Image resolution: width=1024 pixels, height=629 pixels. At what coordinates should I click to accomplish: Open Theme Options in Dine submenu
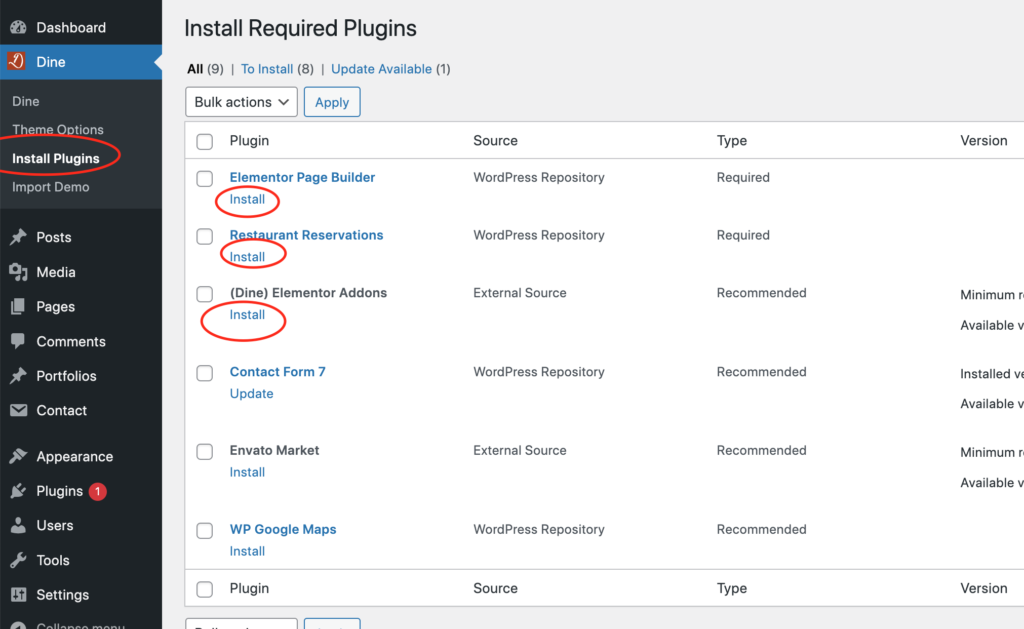(58, 129)
